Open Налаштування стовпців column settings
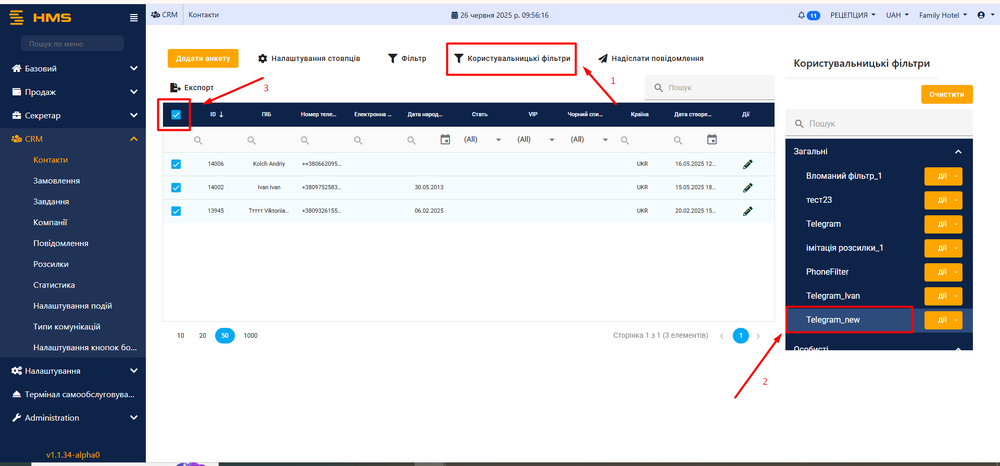Viewport: 1000px width, 466px height. tap(309, 58)
